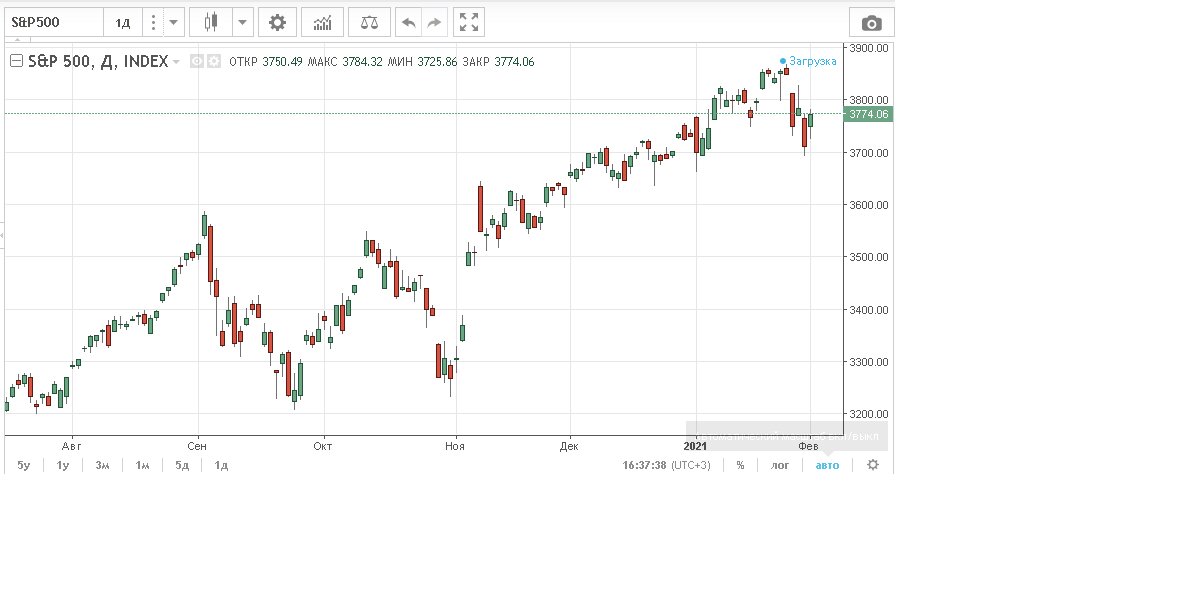The height and width of the screenshot is (592, 1196).
Task: Open chart properties gear icon
Action: (x=278, y=23)
